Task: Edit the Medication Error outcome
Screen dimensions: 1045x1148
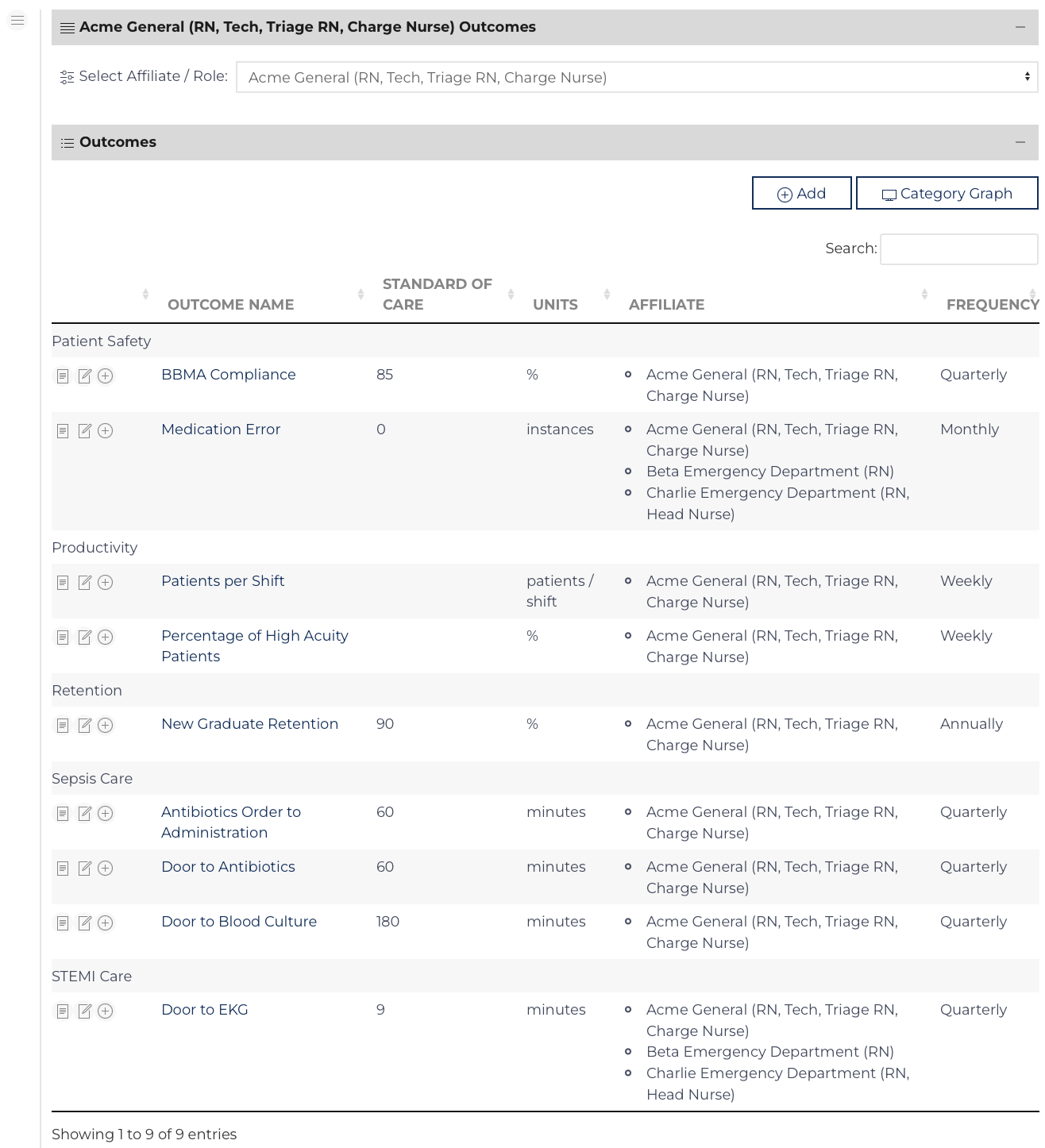Action: click(x=85, y=430)
